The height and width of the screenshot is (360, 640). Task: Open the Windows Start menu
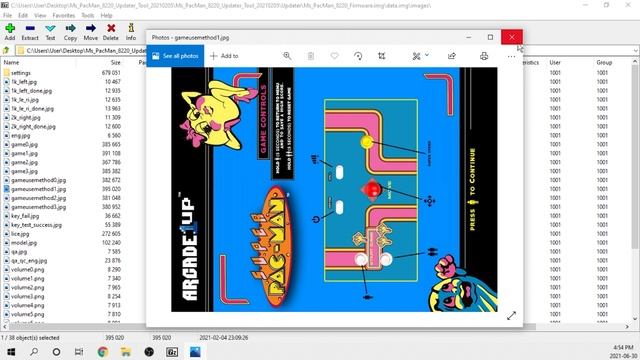(x=11, y=352)
